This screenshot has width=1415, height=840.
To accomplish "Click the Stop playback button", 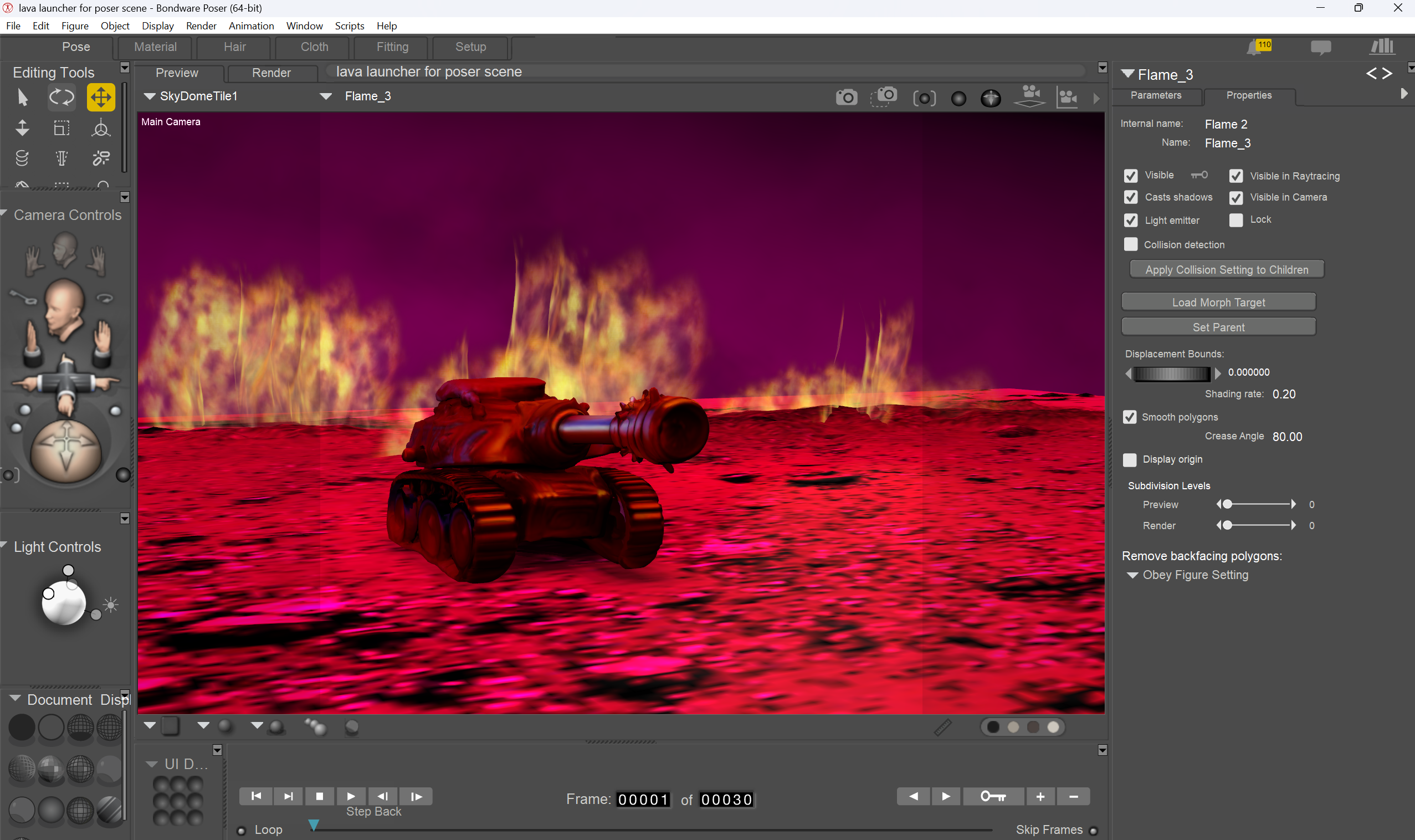I will point(319,796).
